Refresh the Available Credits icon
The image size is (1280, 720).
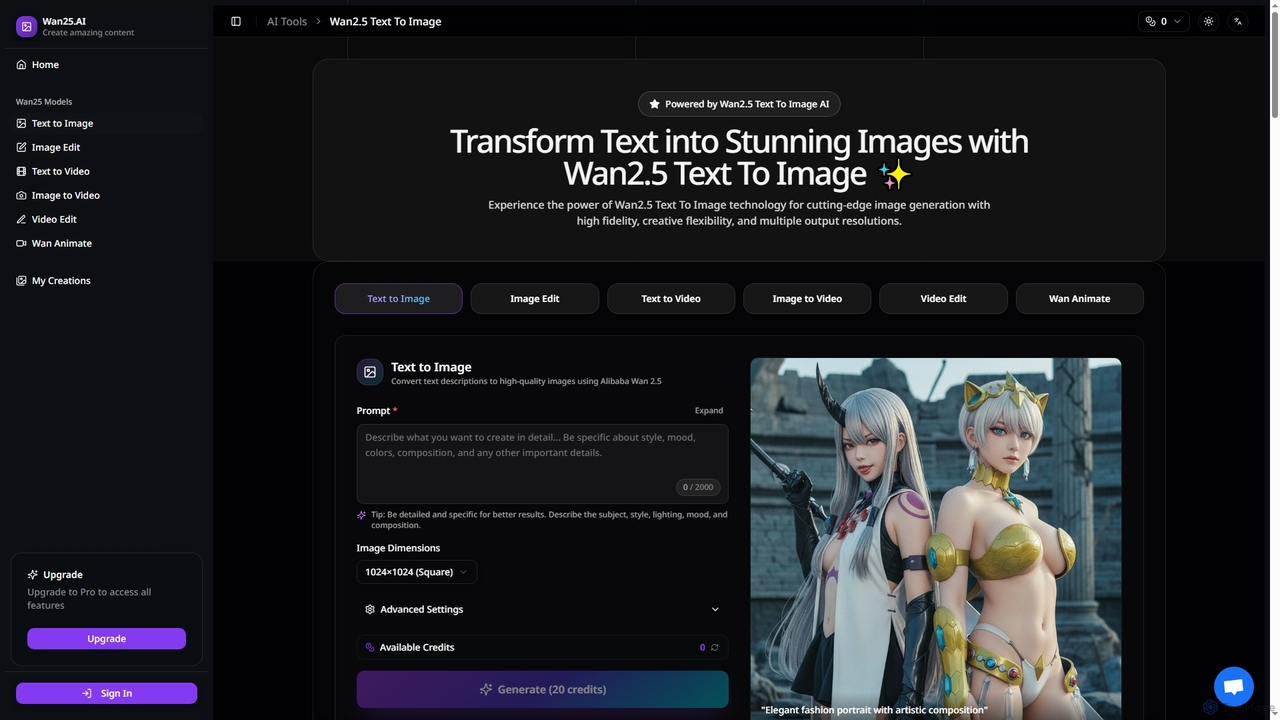tap(714, 648)
